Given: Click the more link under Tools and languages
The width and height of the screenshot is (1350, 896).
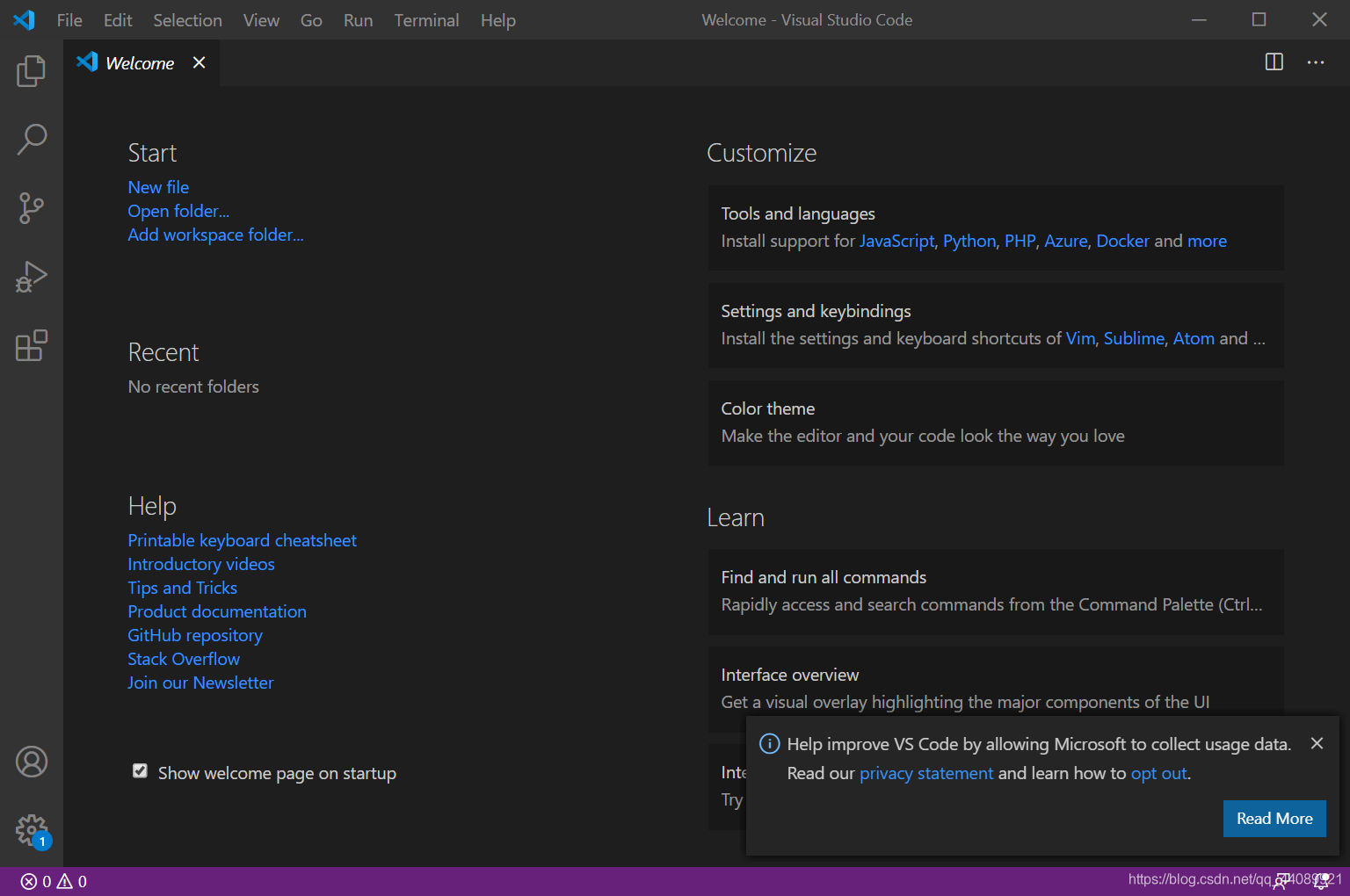Looking at the screenshot, I should pos(1207,241).
